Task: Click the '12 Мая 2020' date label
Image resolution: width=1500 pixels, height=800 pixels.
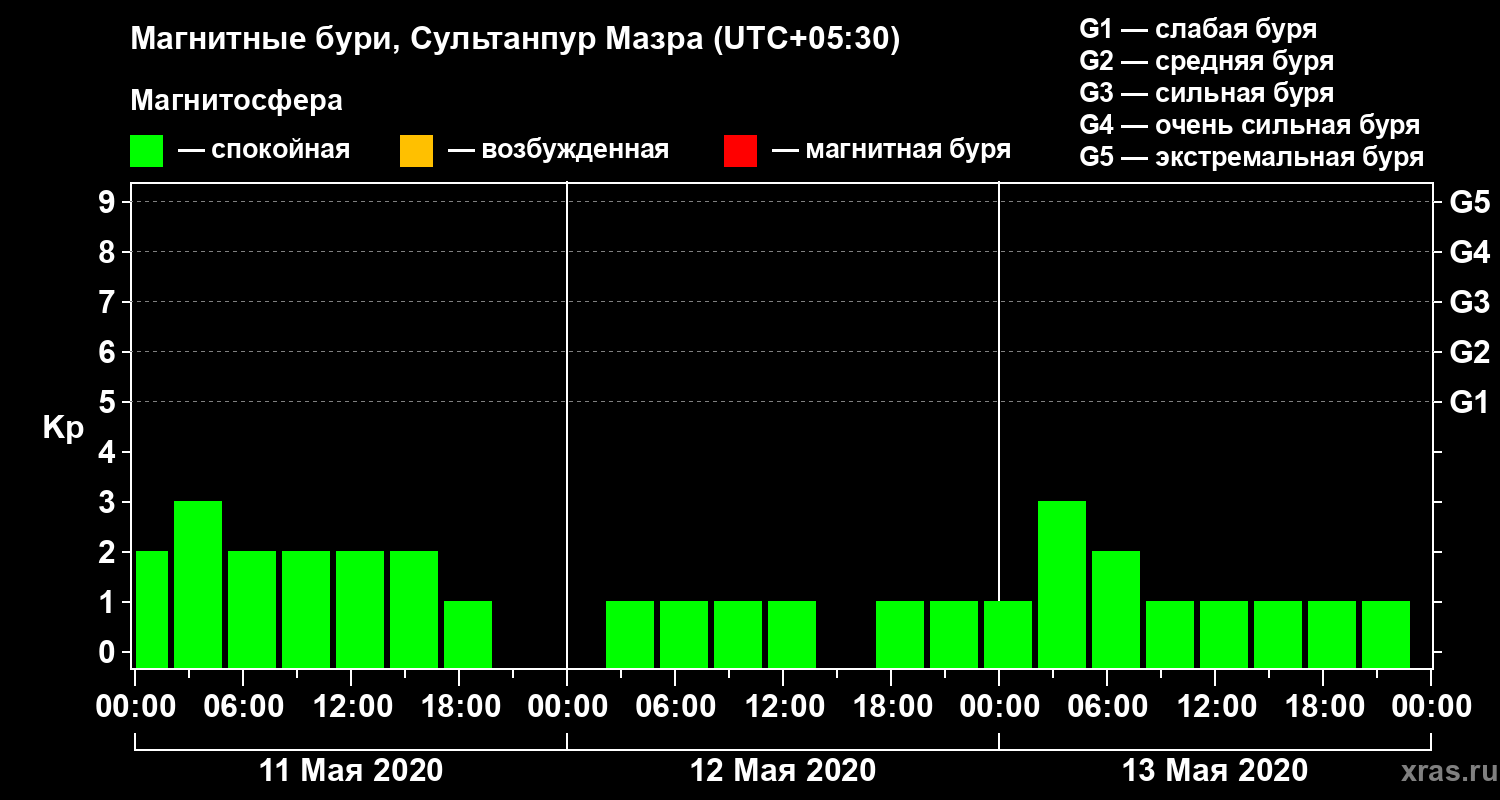Action: click(783, 771)
